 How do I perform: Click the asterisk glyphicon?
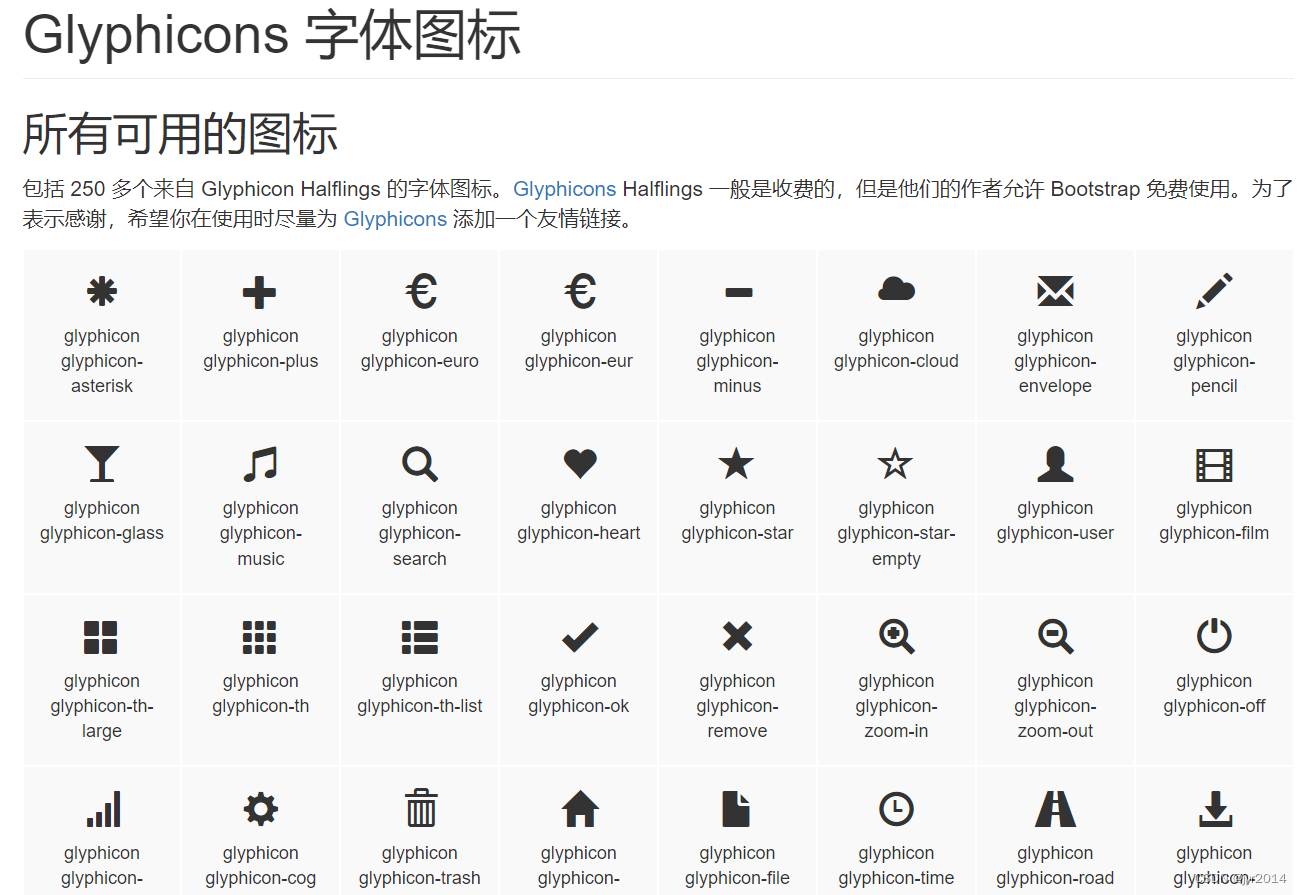[x=102, y=292]
